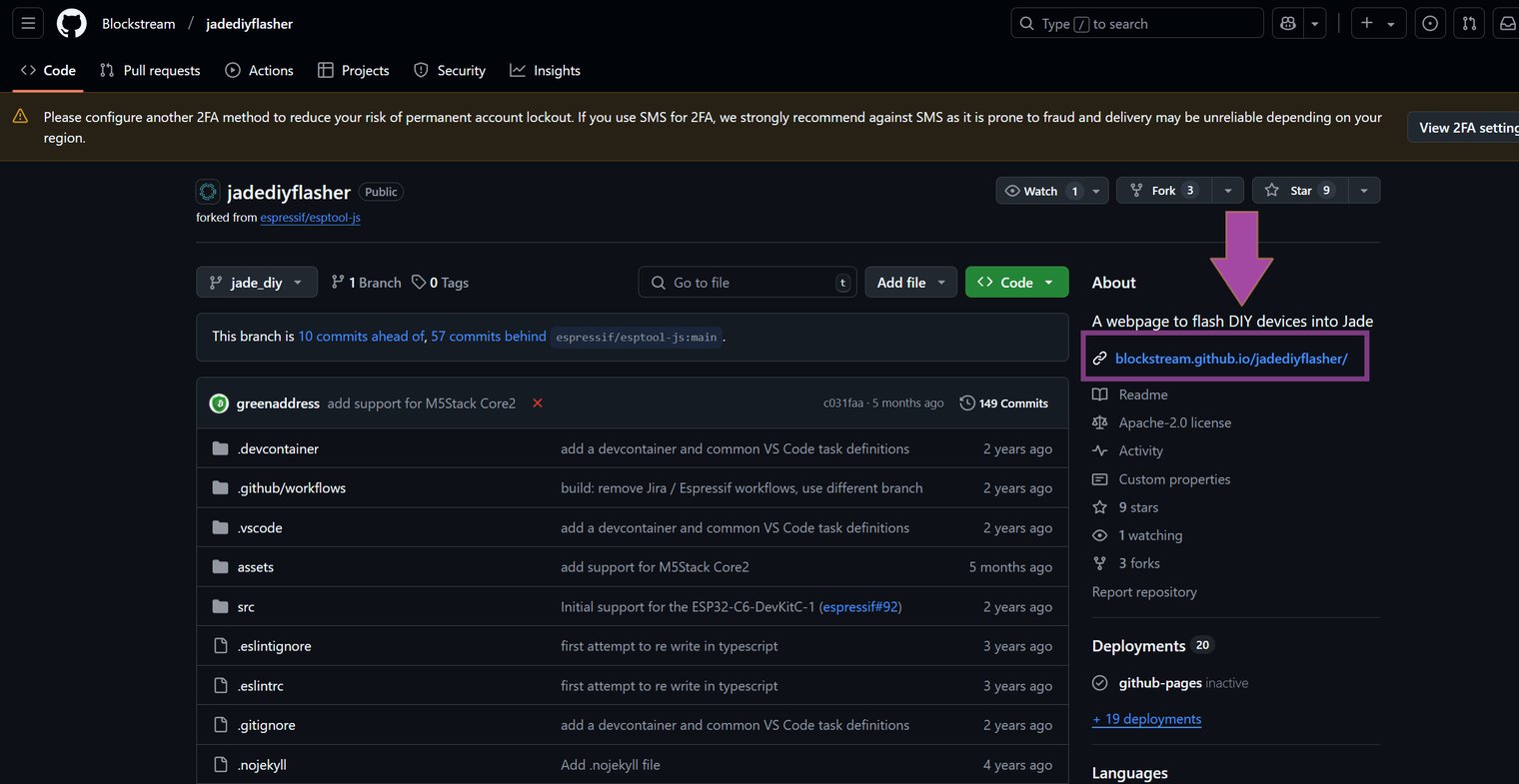Viewport: 1519px width, 784px height.
Task: Open pull requests via the header icon
Action: tap(1468, 23)
